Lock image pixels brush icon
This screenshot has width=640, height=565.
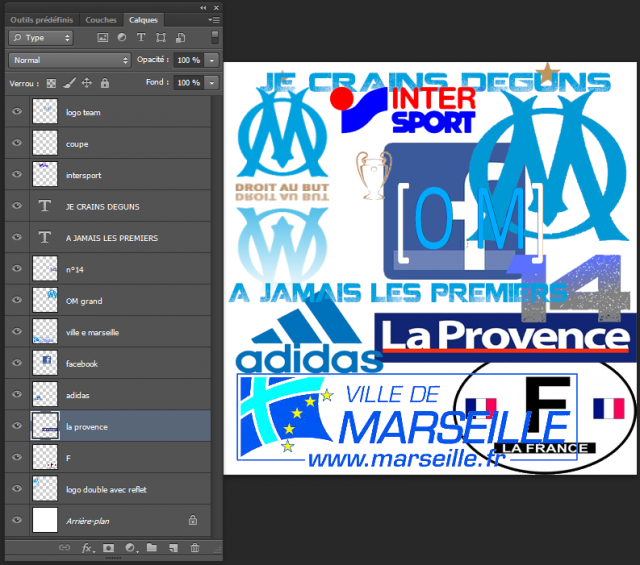click(69, 83)
